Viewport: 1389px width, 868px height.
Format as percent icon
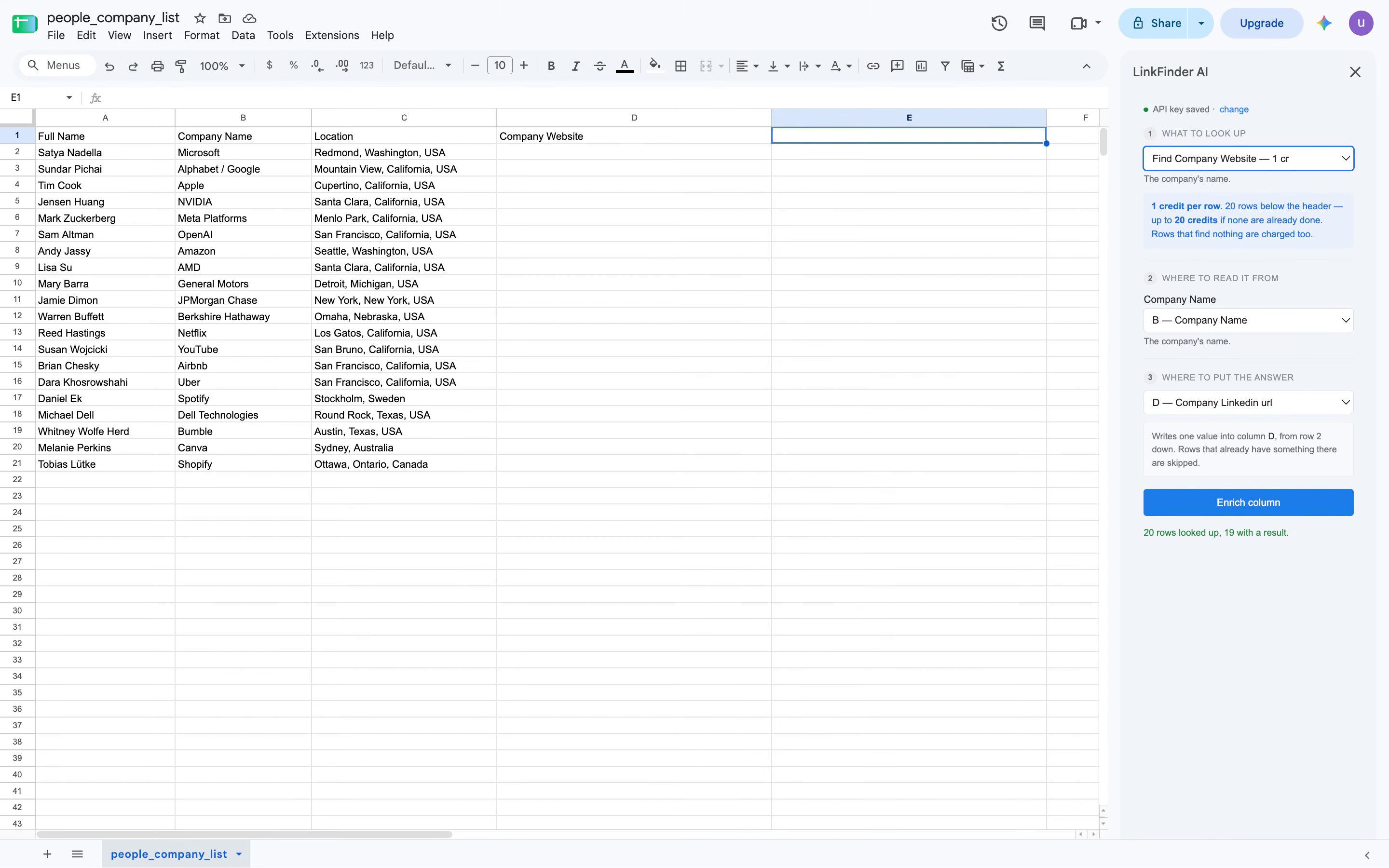point(293,66)
